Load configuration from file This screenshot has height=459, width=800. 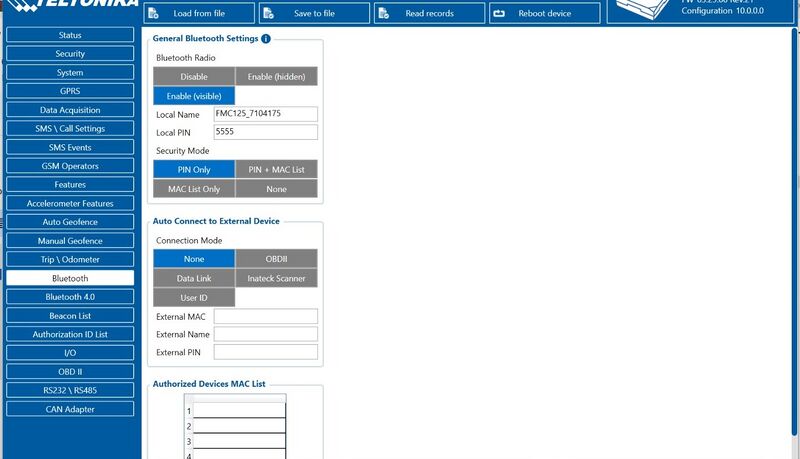click(x=199, y=13)
